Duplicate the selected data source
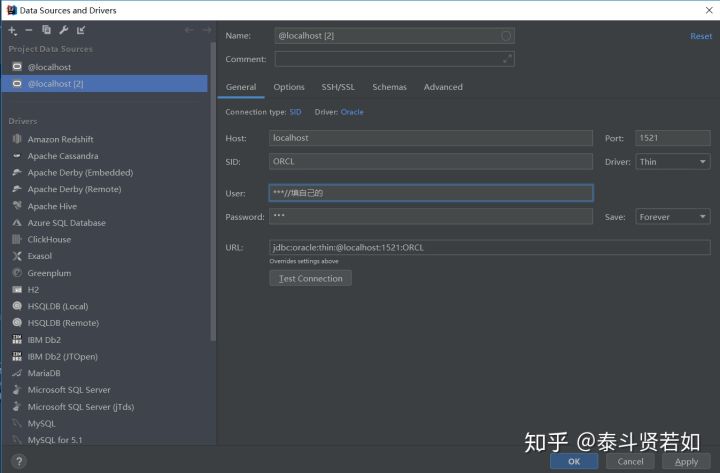 pos(46,30)
